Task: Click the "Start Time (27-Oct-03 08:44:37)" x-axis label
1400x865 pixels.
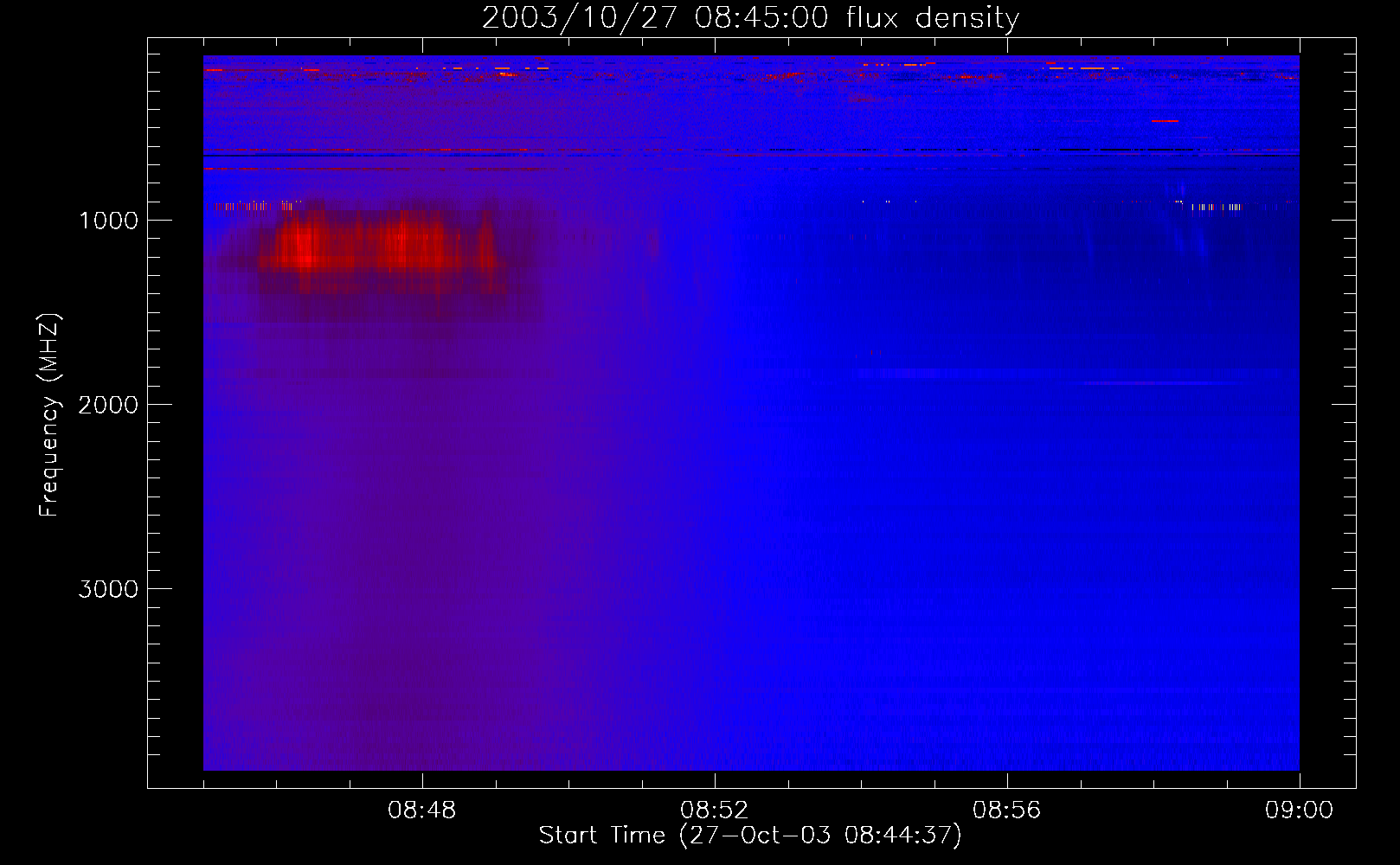Action: (750, 836)
